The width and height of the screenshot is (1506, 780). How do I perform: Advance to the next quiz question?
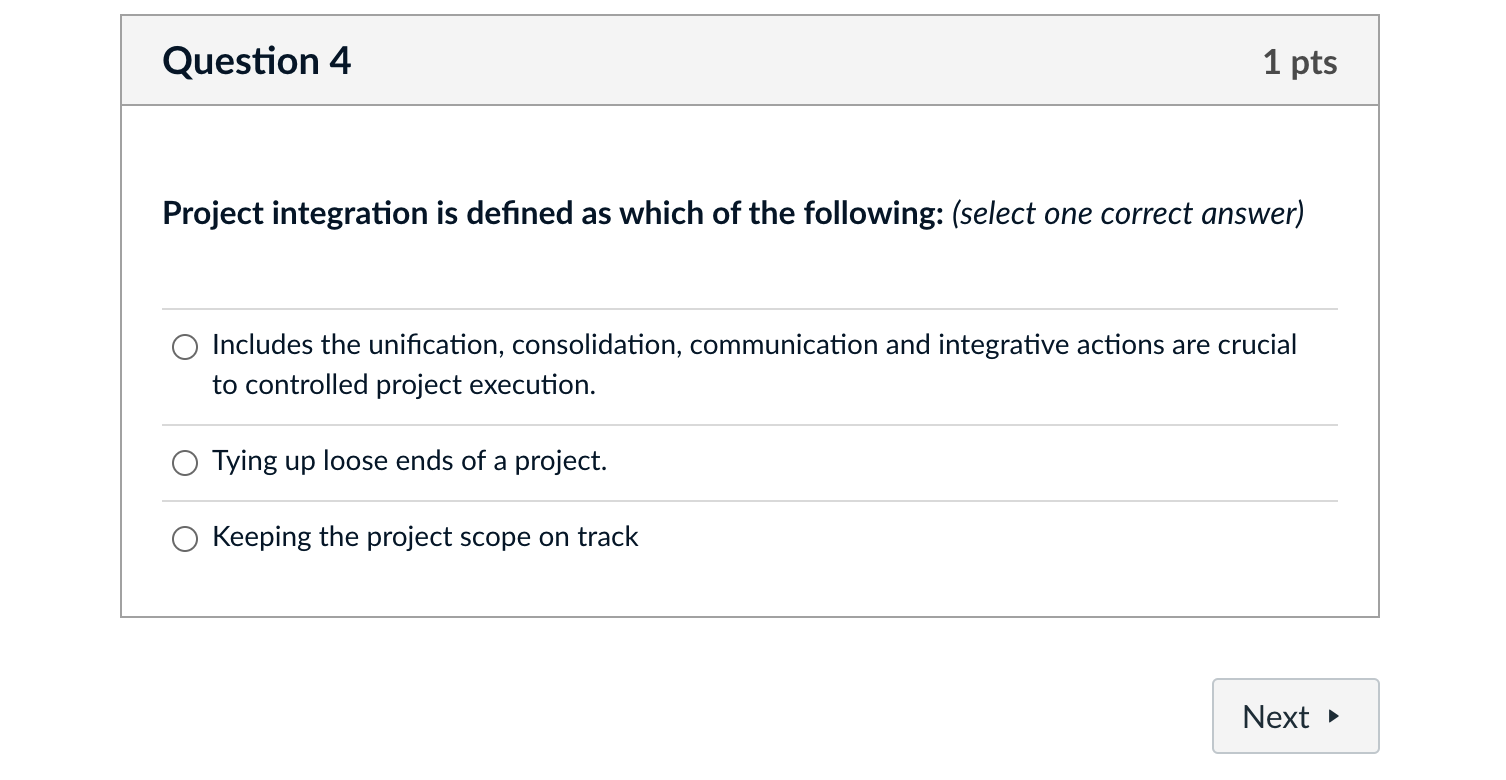point(1295,716)
